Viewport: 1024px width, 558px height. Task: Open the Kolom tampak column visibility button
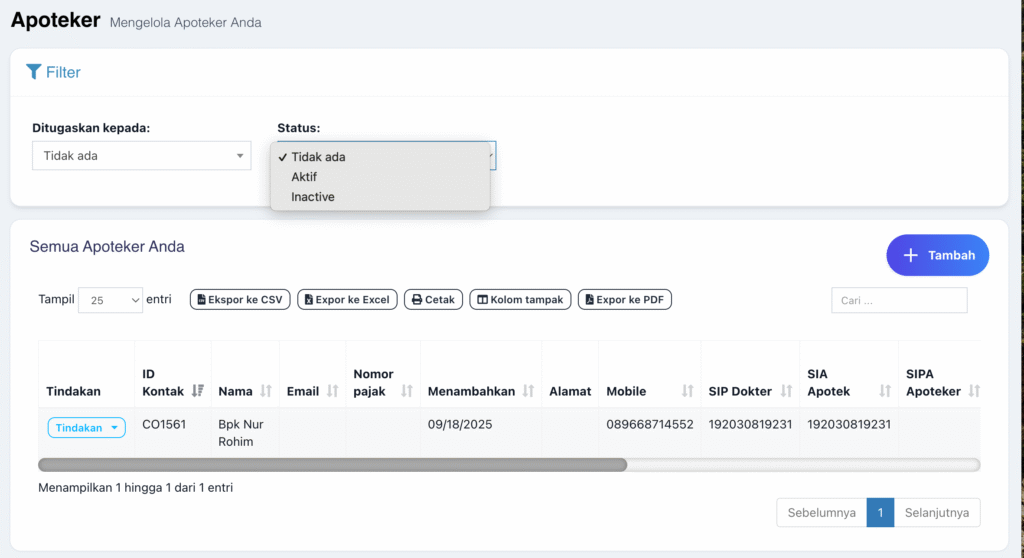pyautogui.click(x=520, y=300)
